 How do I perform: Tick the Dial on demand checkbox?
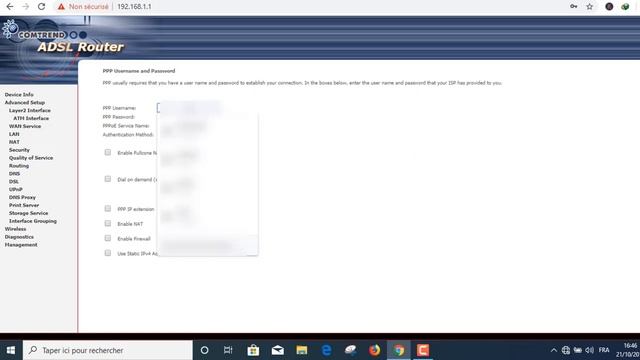(x=108, y=179)
